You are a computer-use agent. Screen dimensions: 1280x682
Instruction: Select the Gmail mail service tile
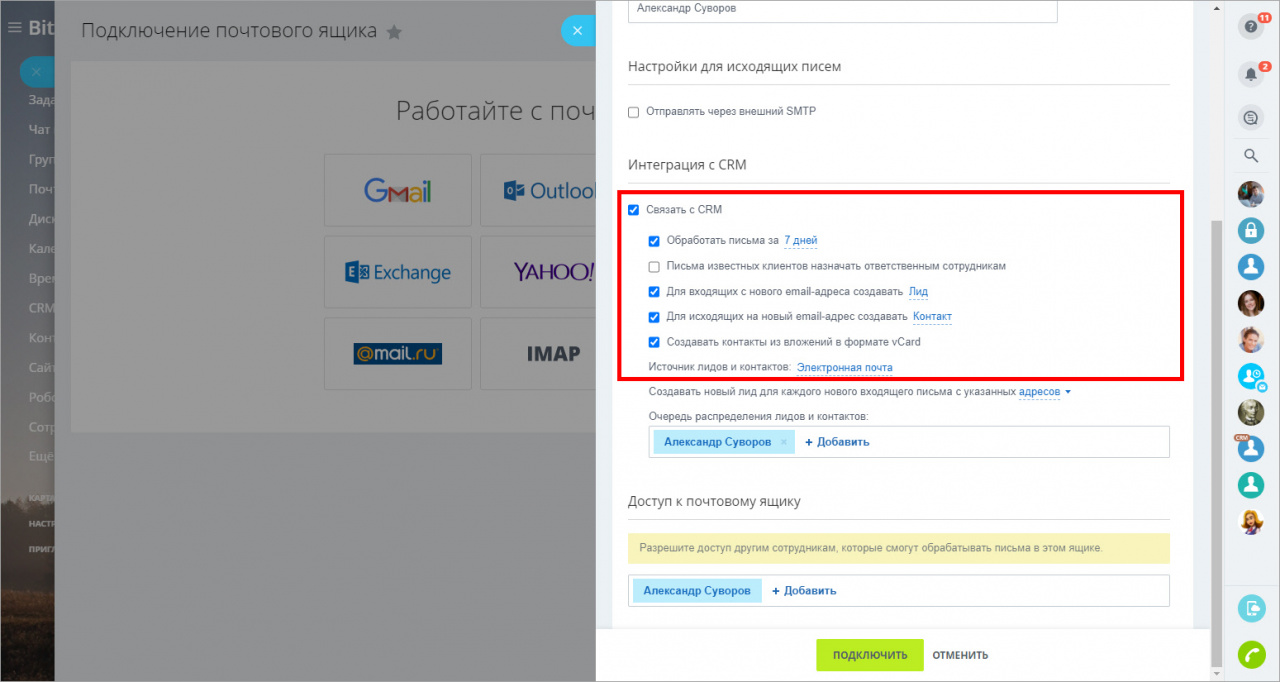click(397, 190)
